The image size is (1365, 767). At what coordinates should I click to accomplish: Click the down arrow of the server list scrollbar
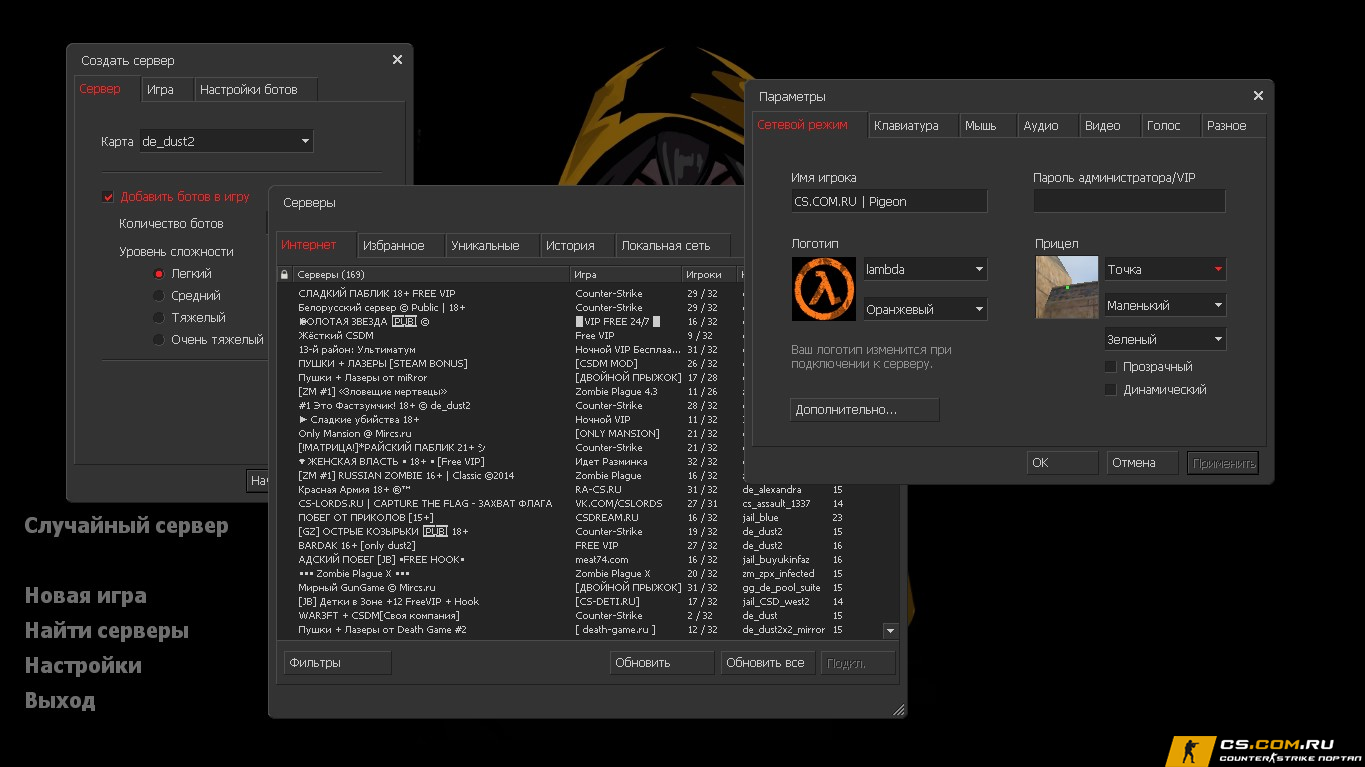tap(890, 631)
